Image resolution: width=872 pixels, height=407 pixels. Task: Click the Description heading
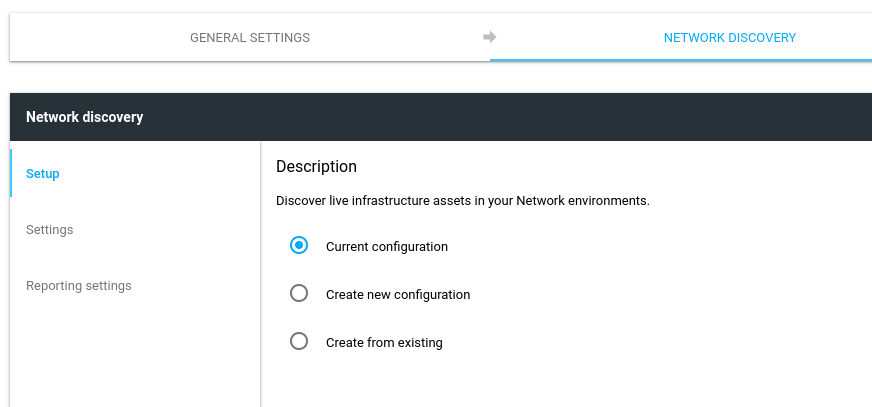[x=316, y=167]
